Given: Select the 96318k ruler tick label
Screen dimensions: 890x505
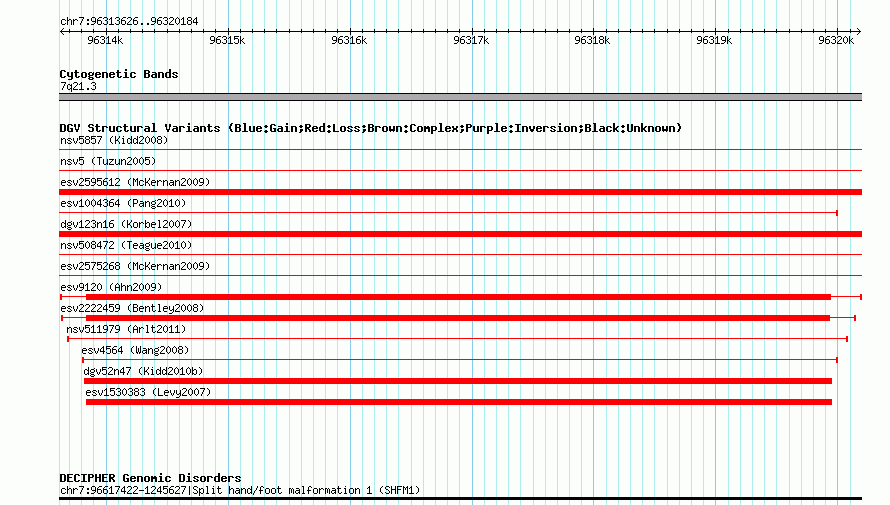Looking at the screenshot, I should tap(592, 40).
